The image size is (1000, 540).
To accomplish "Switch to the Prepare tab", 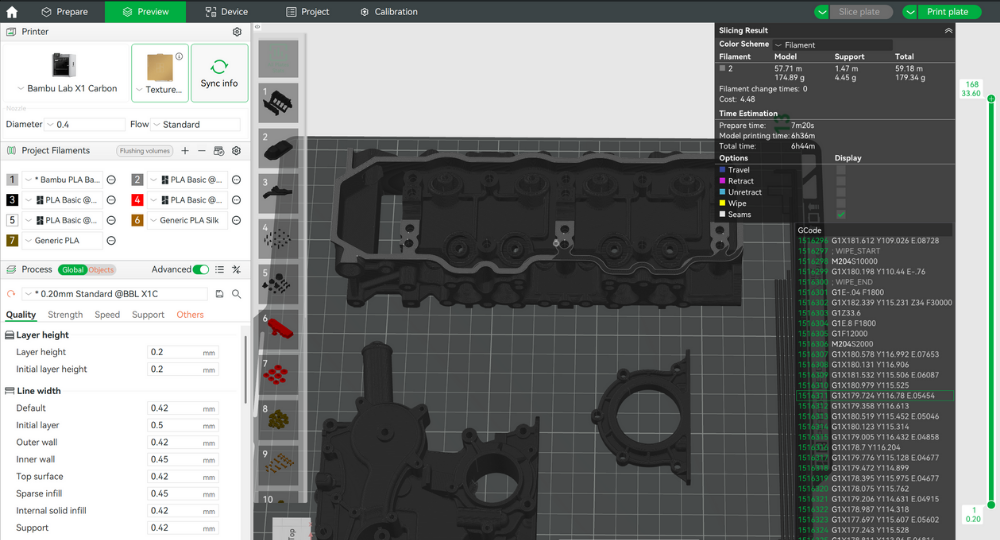I will [x=66, y=12].
